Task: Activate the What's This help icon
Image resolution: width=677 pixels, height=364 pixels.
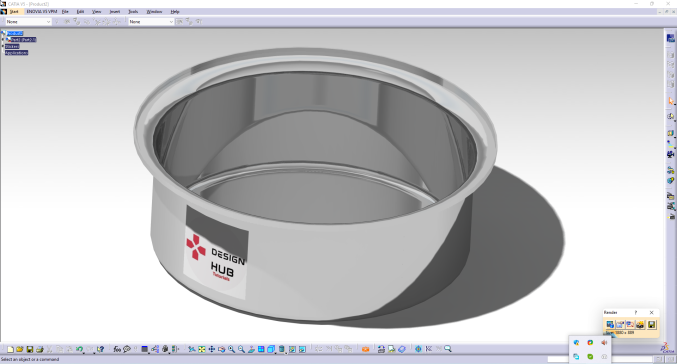Action: (x=100, y=349)
